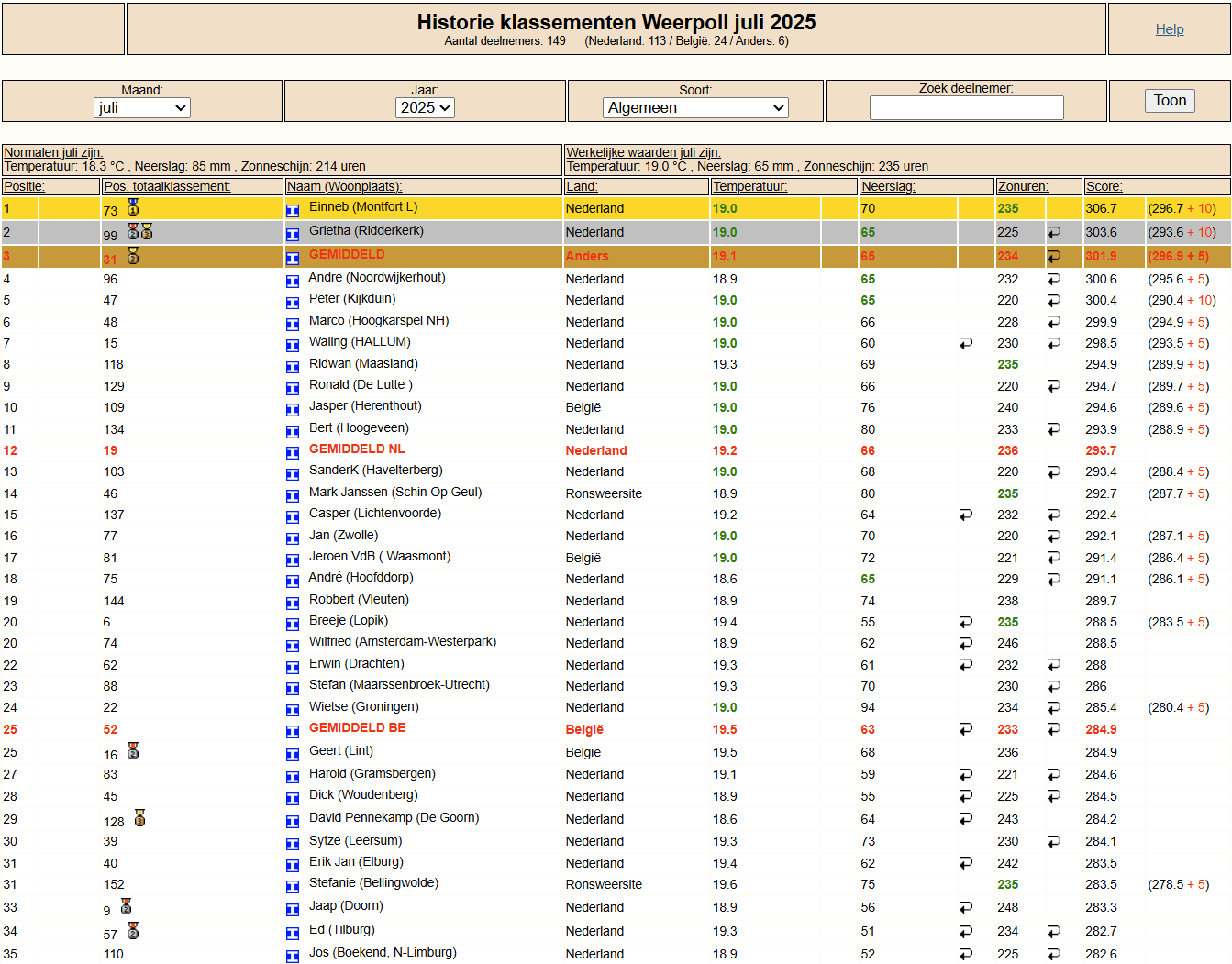The width and height of the screenshot is (1232, 964).
Task: Click the medal icon in Geert (Lint) row
Action: point(133,752)
